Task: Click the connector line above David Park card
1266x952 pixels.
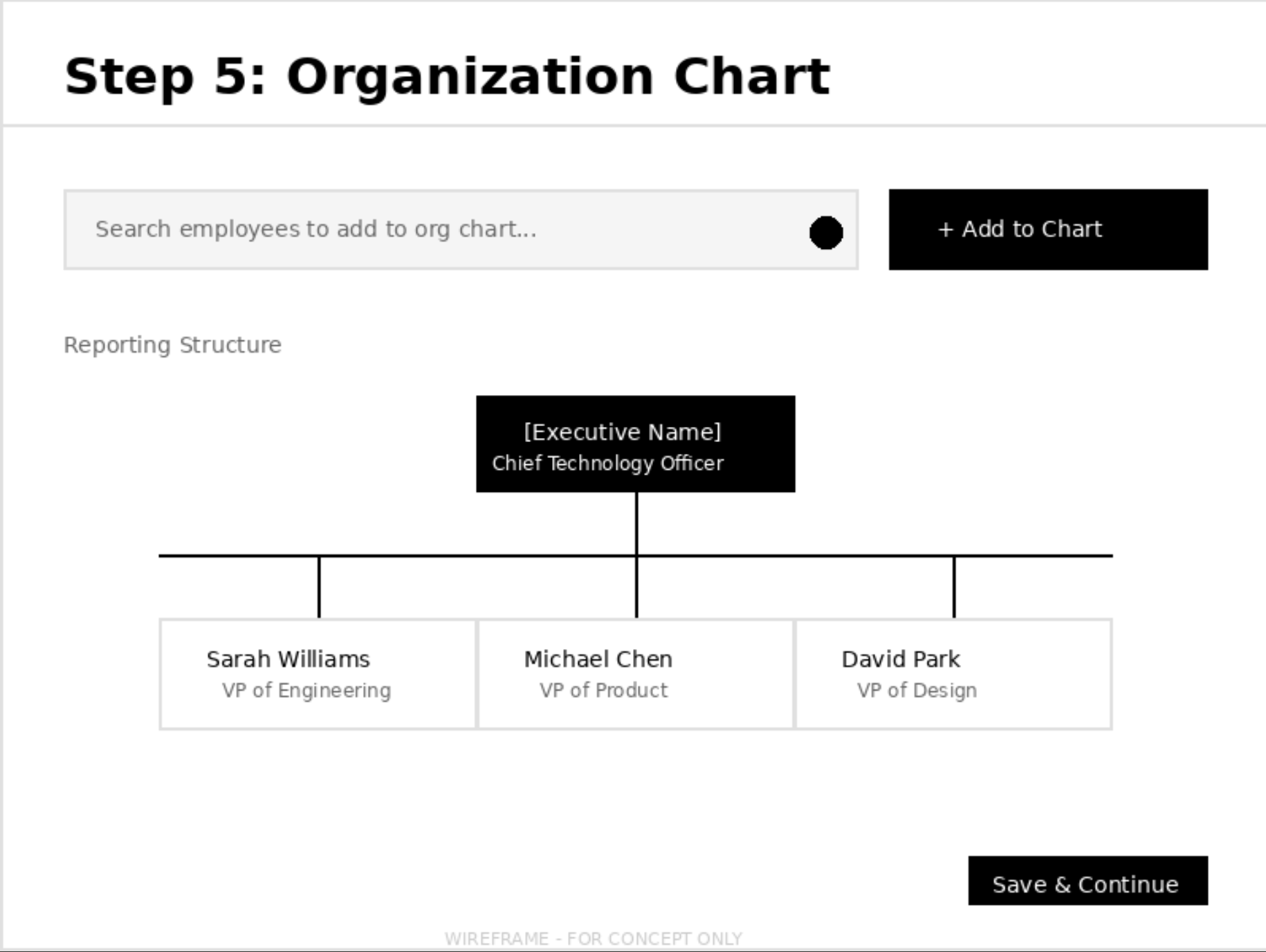Action: pyautogui.click(x=954, y=587)
